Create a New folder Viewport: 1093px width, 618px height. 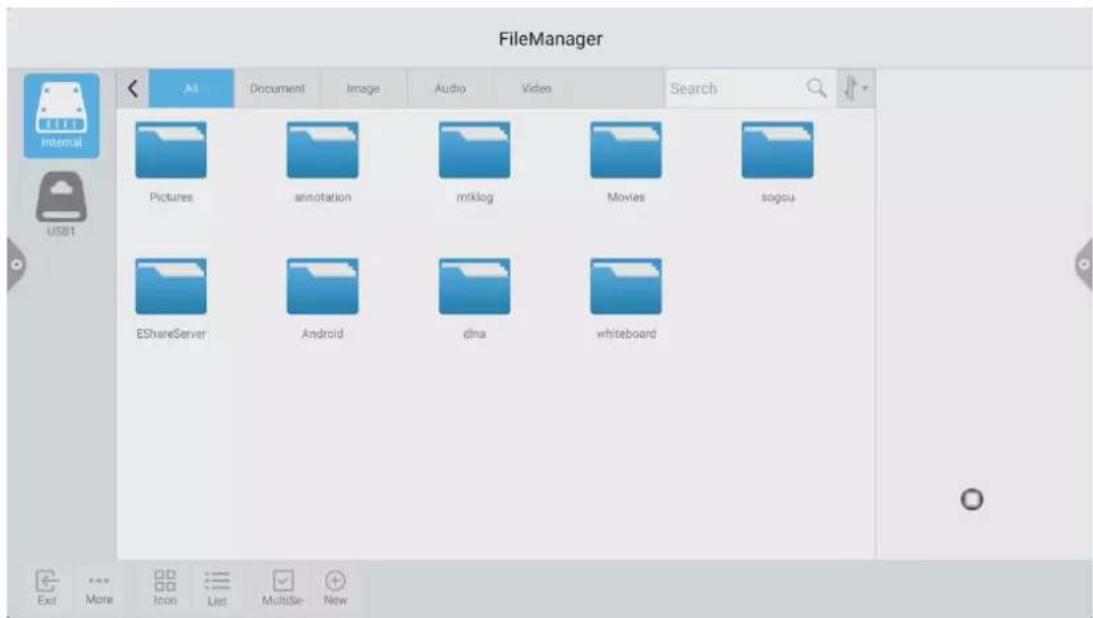335,587
